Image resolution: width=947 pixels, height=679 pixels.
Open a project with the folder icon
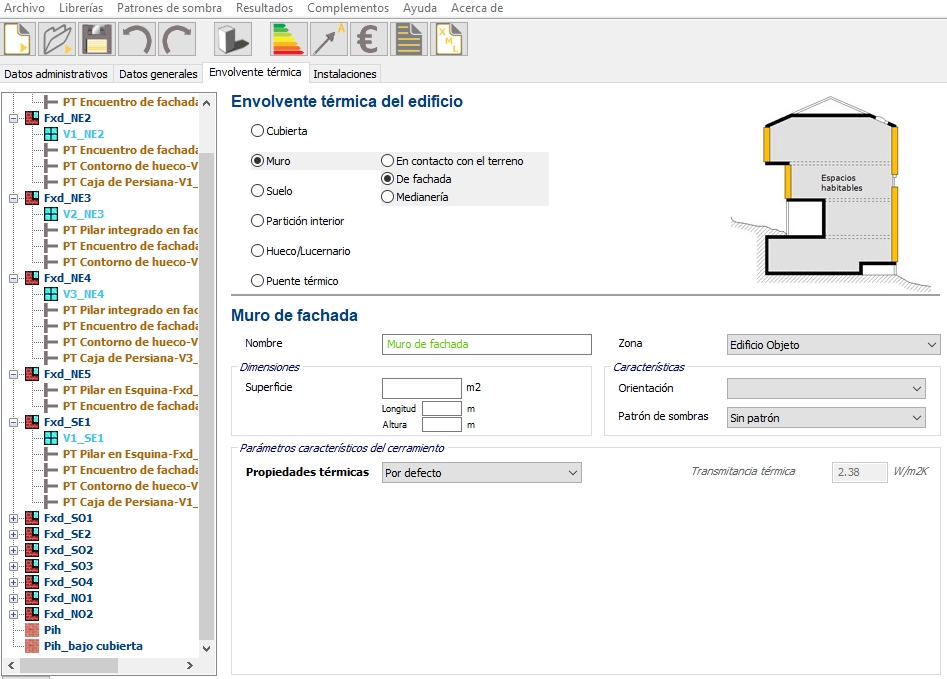[x=58, y=40]
